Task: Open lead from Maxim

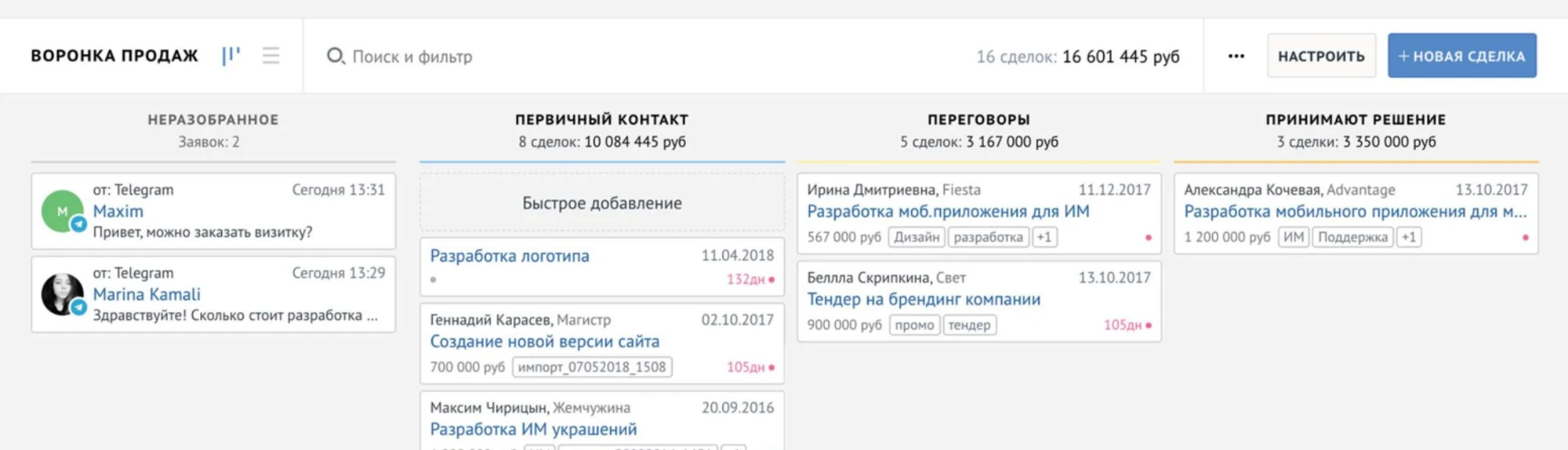Action: pos(118,212)
